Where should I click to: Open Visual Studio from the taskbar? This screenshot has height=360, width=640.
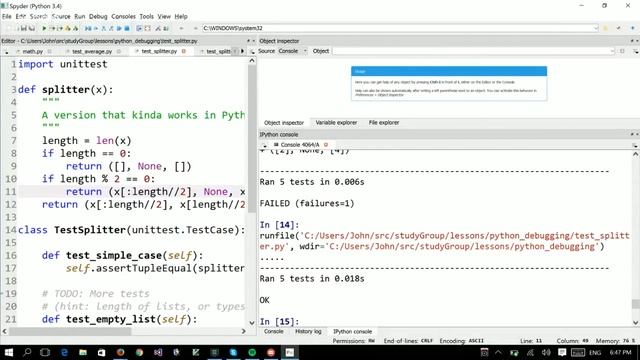pos(158,352)
